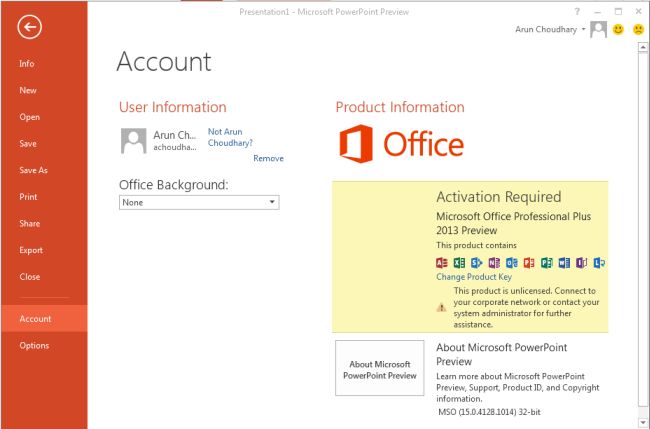Click the truncated 'achoudha...' email text
This screenshot has width=650, height=429.
point(175,147)
